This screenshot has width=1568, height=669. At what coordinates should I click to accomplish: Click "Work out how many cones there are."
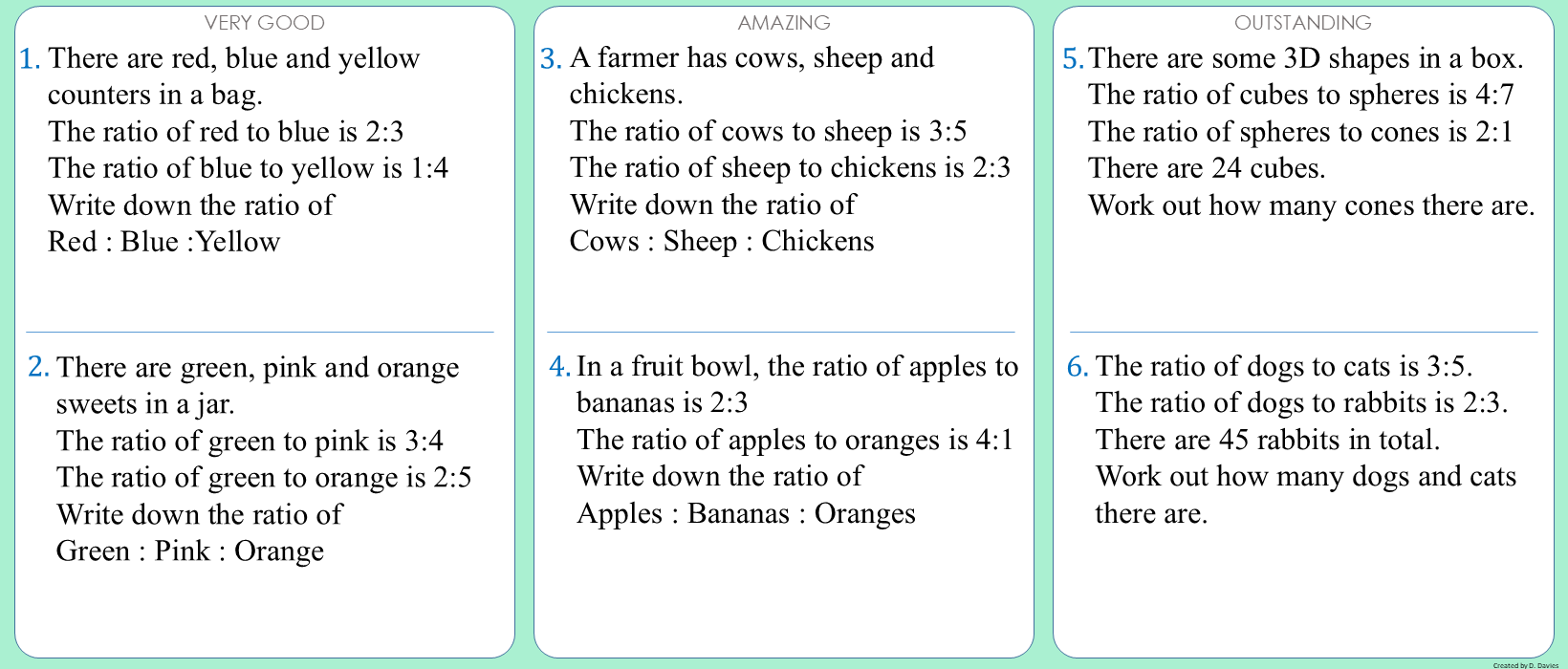click(1311, 205)
